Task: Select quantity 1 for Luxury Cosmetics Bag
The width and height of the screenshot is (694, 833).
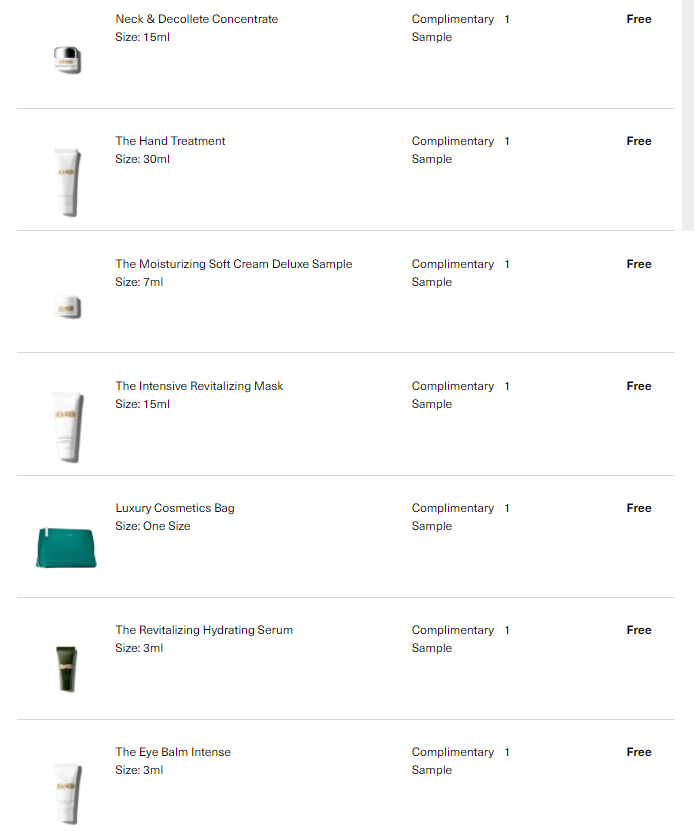Action: click(507, 508)
